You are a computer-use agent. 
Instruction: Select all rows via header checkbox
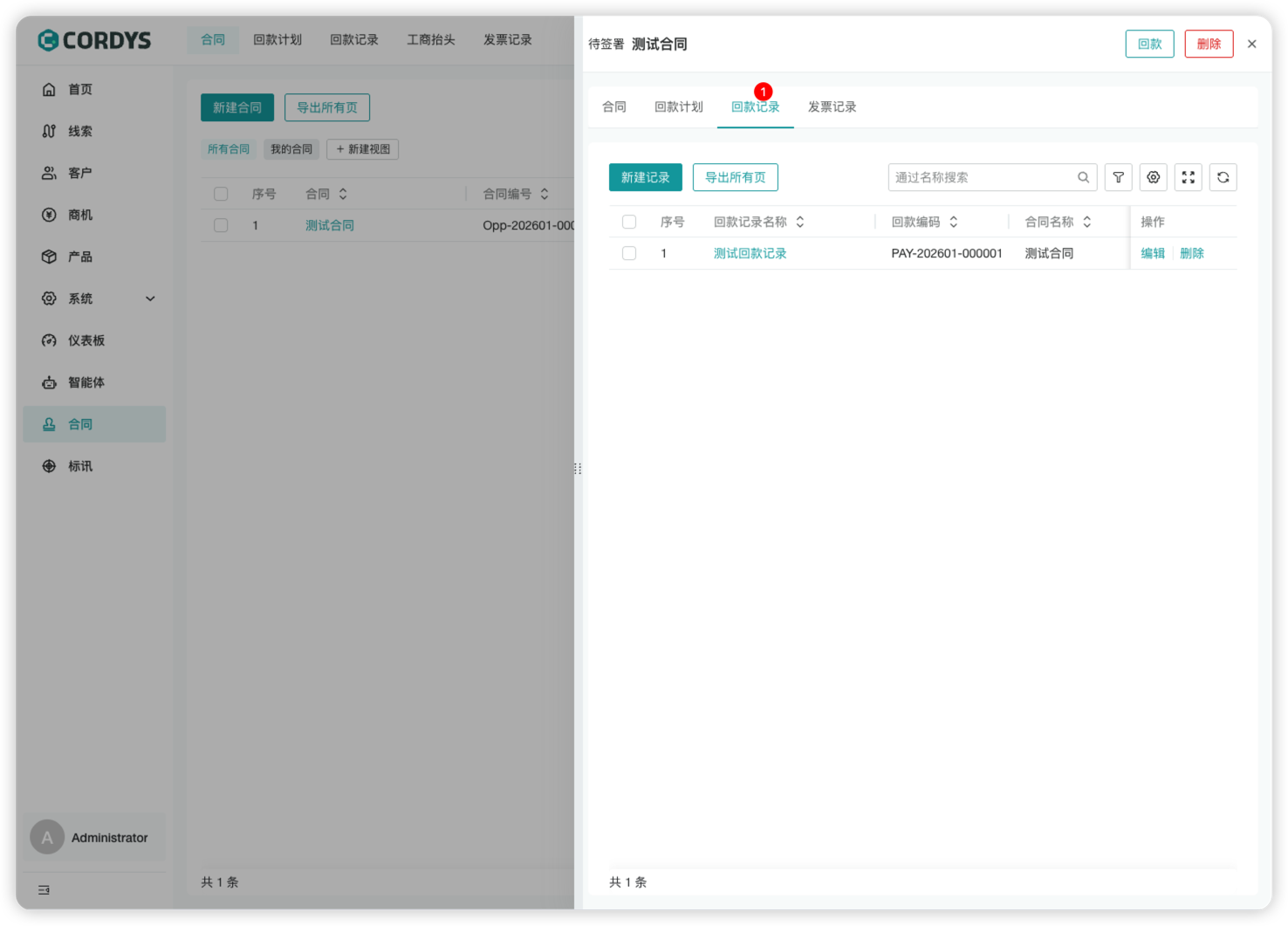click(x=628, y=222)
